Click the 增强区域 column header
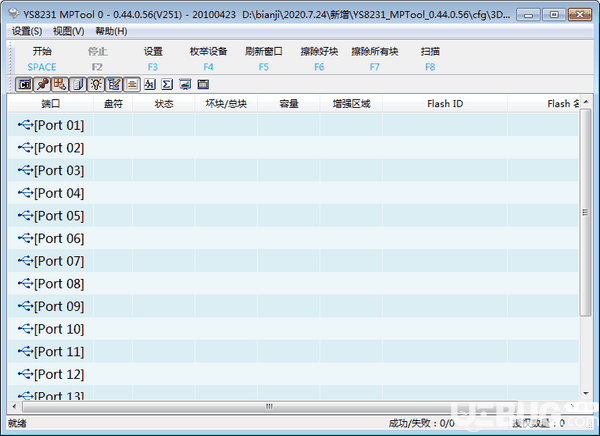The width and height of the screenshot is (600, 436). point(351,104)
